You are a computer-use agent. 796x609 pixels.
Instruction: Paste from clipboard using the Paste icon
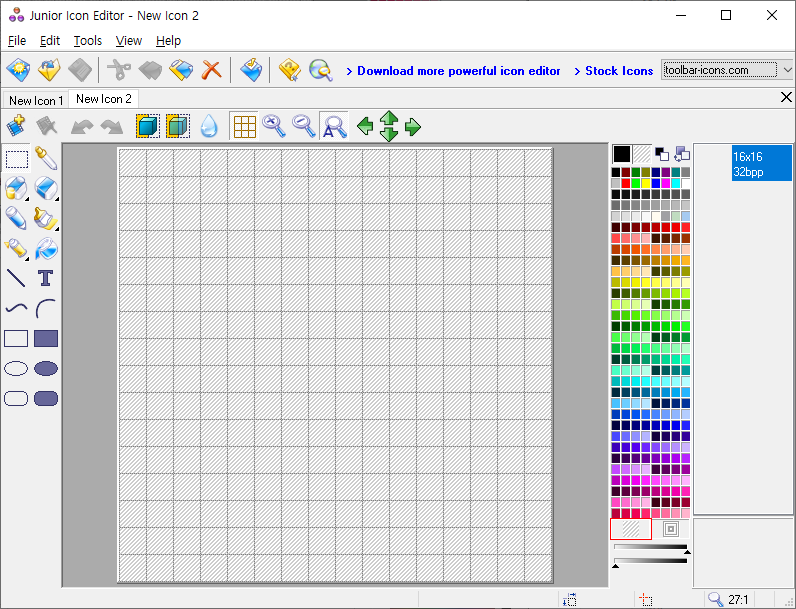(181, 70)
